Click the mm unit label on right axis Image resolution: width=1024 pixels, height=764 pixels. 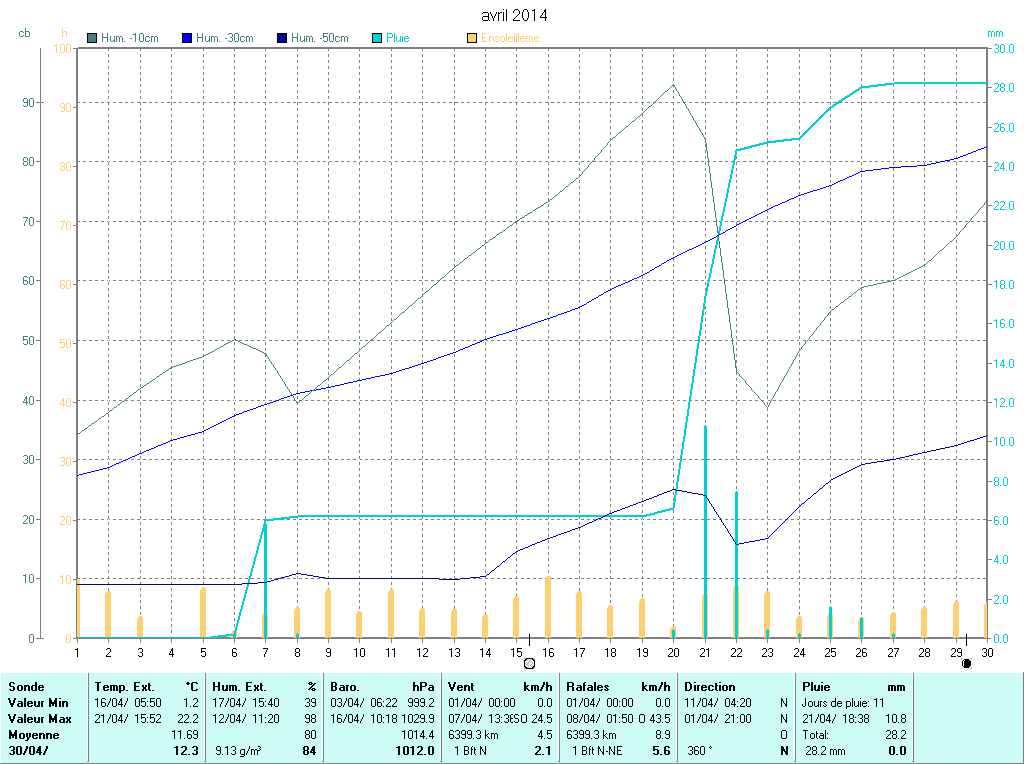pyautogui.click(x=995, y=33)
